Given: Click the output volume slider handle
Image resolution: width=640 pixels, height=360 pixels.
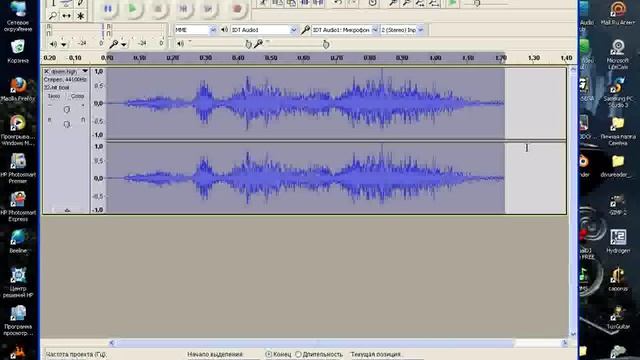Looking at the screenshot, I should pos(248,44).
